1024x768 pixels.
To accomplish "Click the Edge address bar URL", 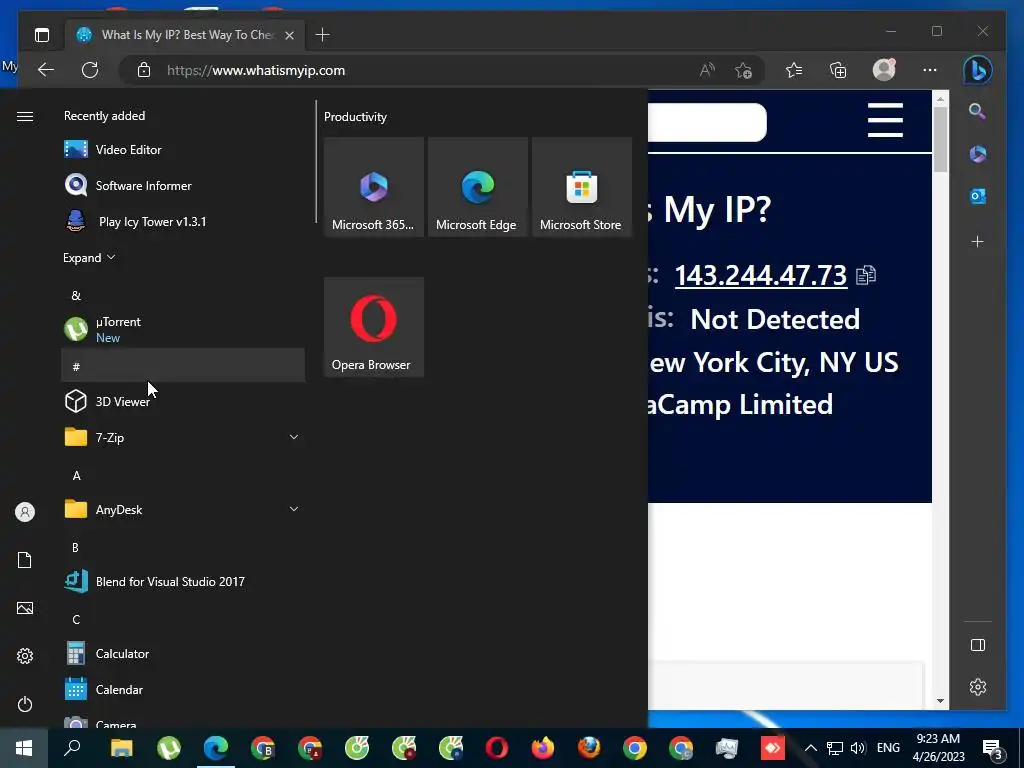I will click(x=256, y=71).
